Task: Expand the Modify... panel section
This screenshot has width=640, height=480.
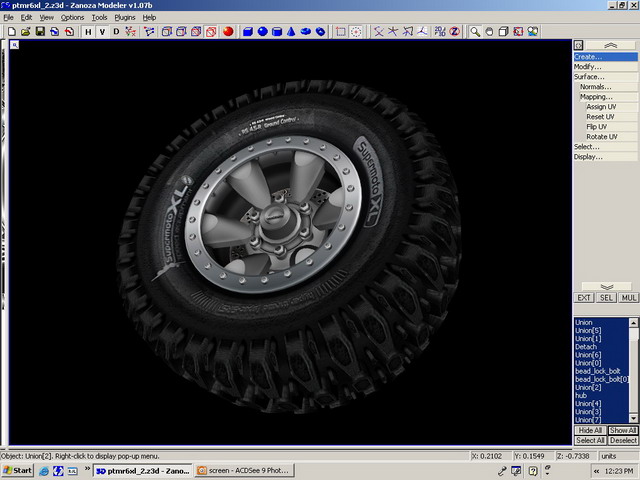Action: [588, 67]
